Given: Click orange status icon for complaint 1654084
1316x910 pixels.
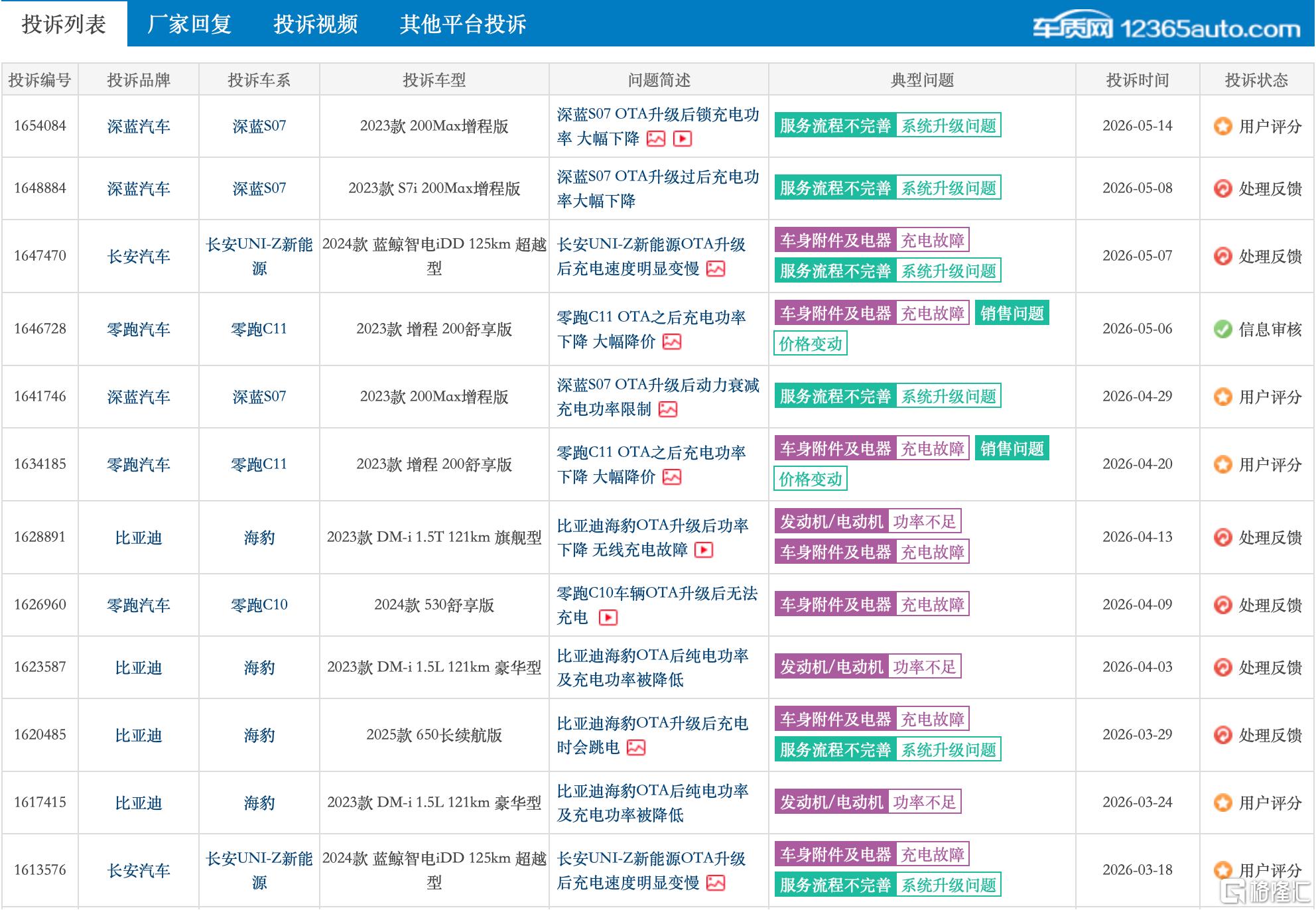Looking at the screenshot, I should click(1222, 126).
